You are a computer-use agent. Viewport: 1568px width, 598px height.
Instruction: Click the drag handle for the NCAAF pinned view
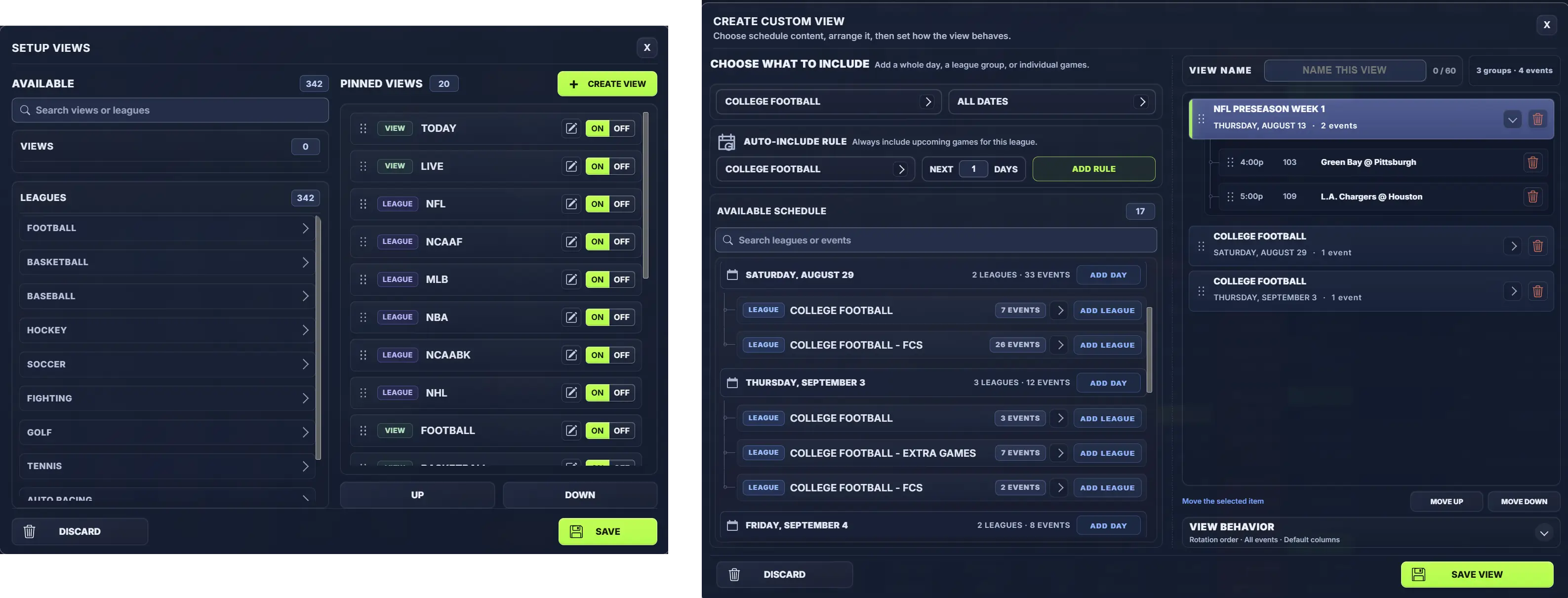[x=363, y=241]
